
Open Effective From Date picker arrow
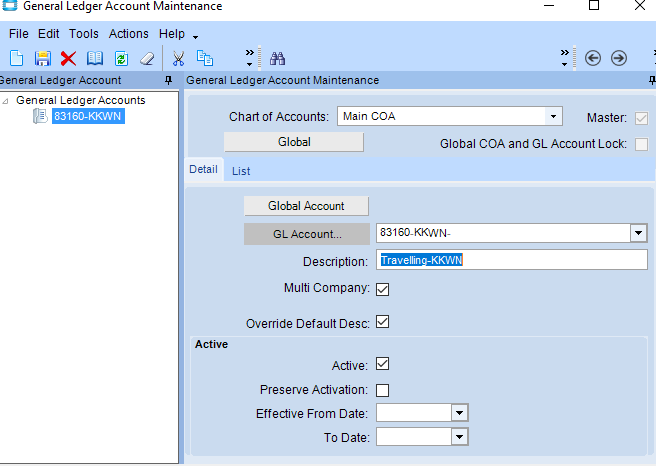[459, 413]
